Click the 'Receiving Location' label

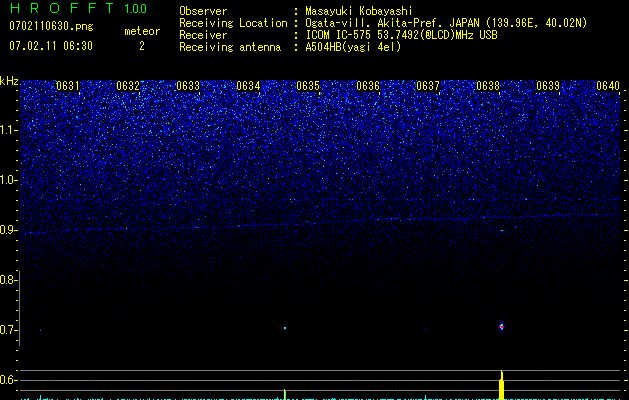[x=233, y=23]
